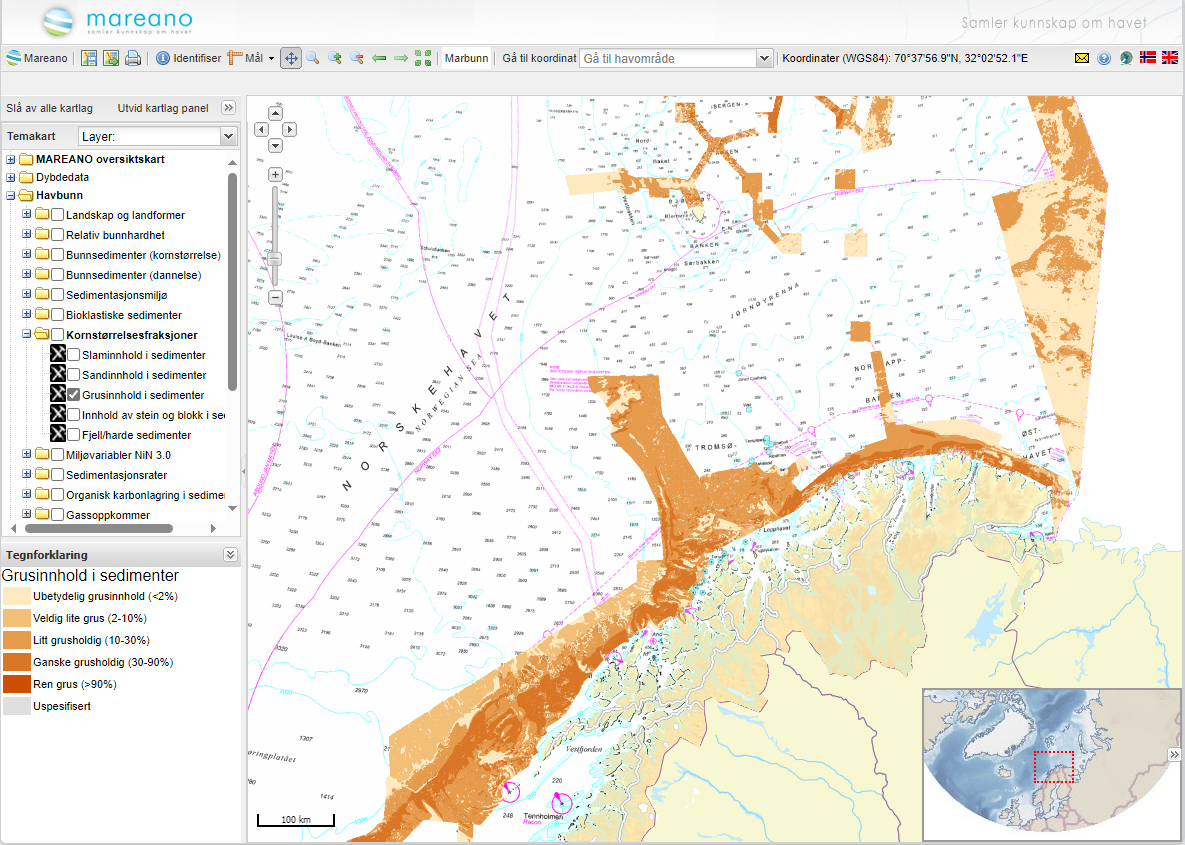Open the yellow envelope contact icon
The width and height of the screenshot is (1185, 845).
1082,58
